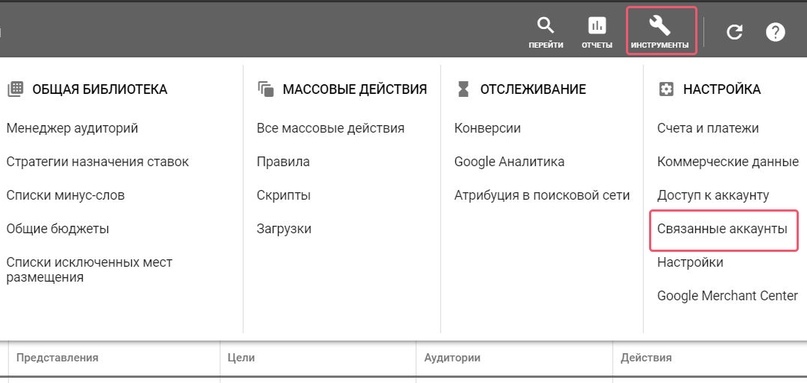Open the help question mark icon
Image resolution: width=807 pixels, height=383 pixels.
pyautogui.click(x=775, y=32)
